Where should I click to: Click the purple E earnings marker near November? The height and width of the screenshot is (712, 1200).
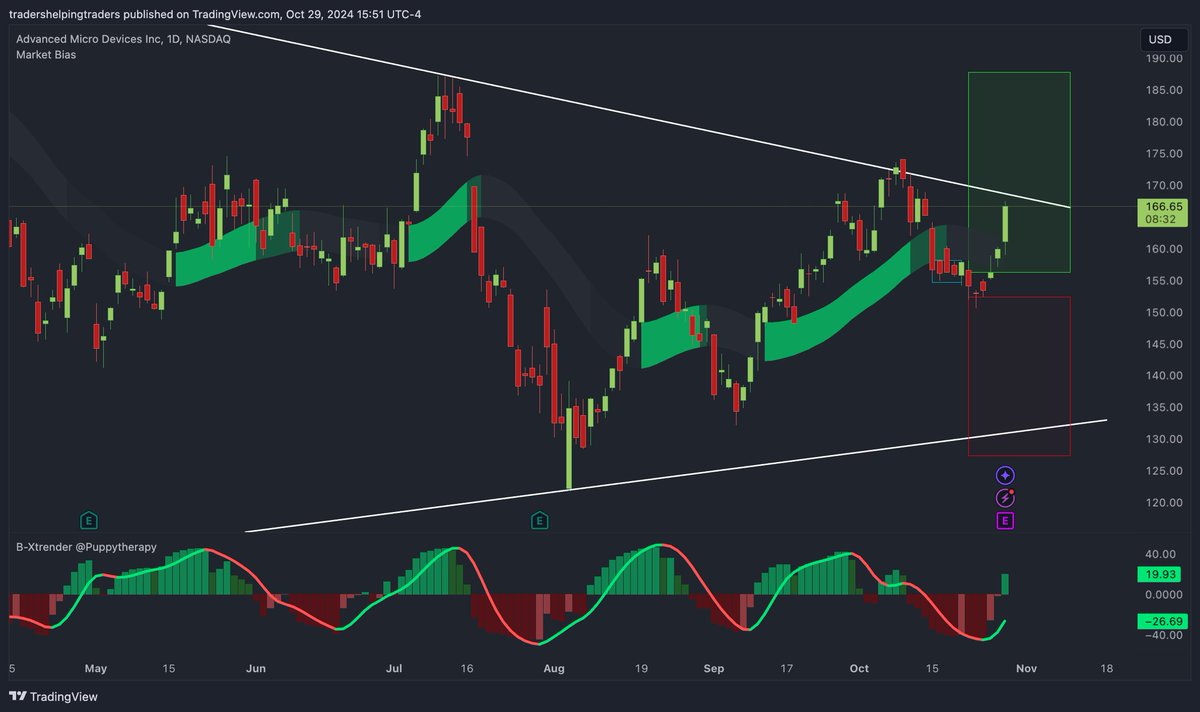click(x=1005, y=520)
